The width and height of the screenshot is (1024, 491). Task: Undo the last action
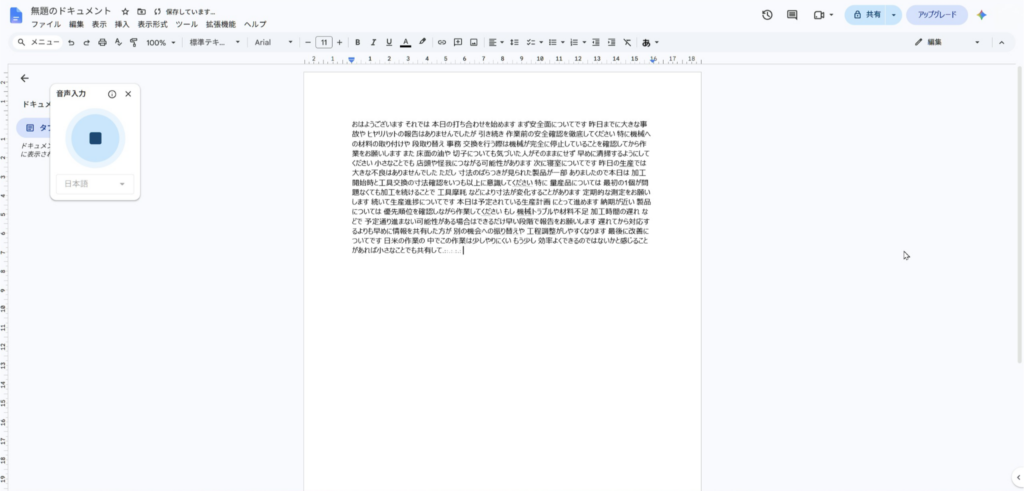point(71,42)
